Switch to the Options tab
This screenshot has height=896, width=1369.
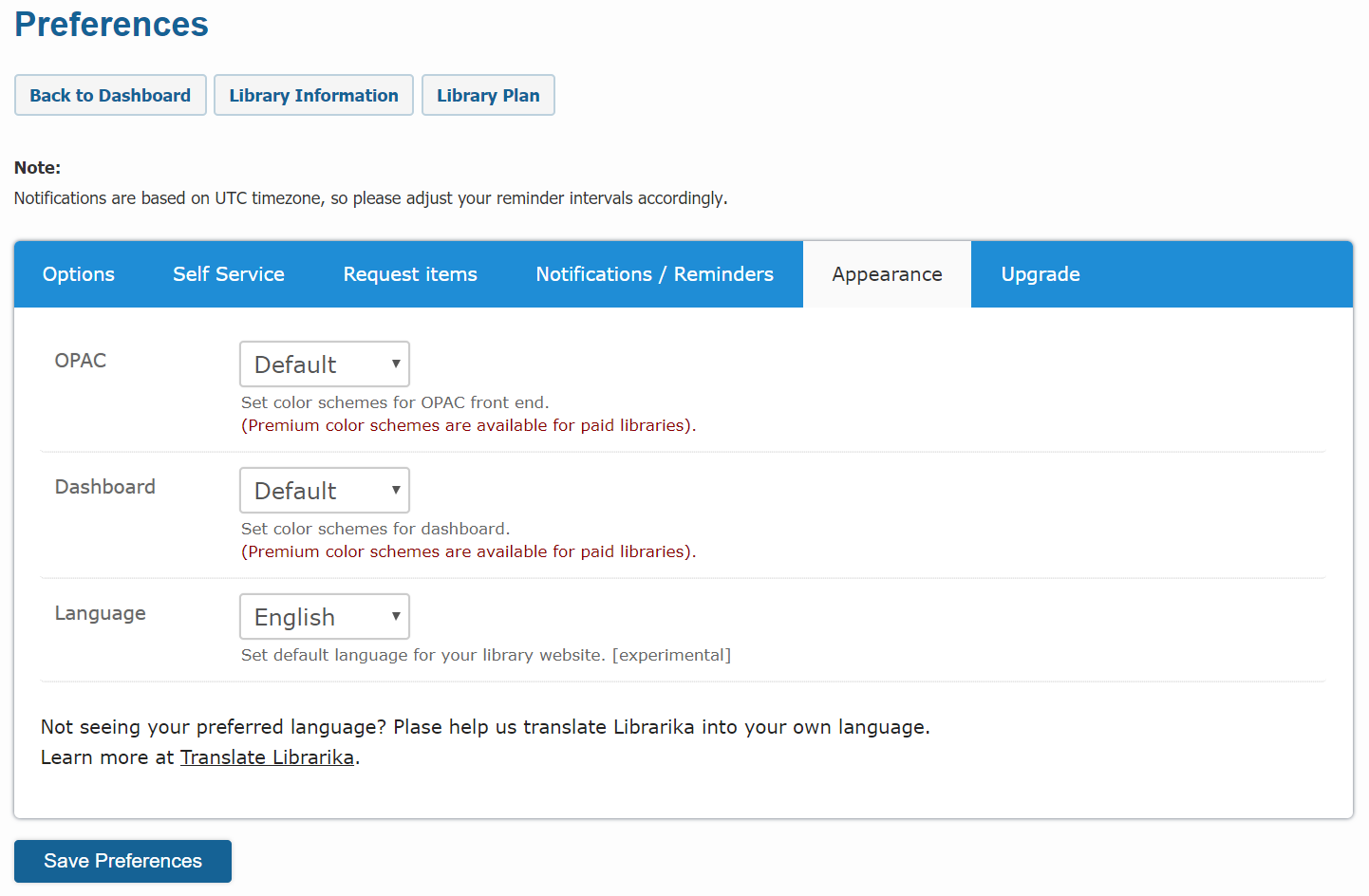tap(79, 274)
